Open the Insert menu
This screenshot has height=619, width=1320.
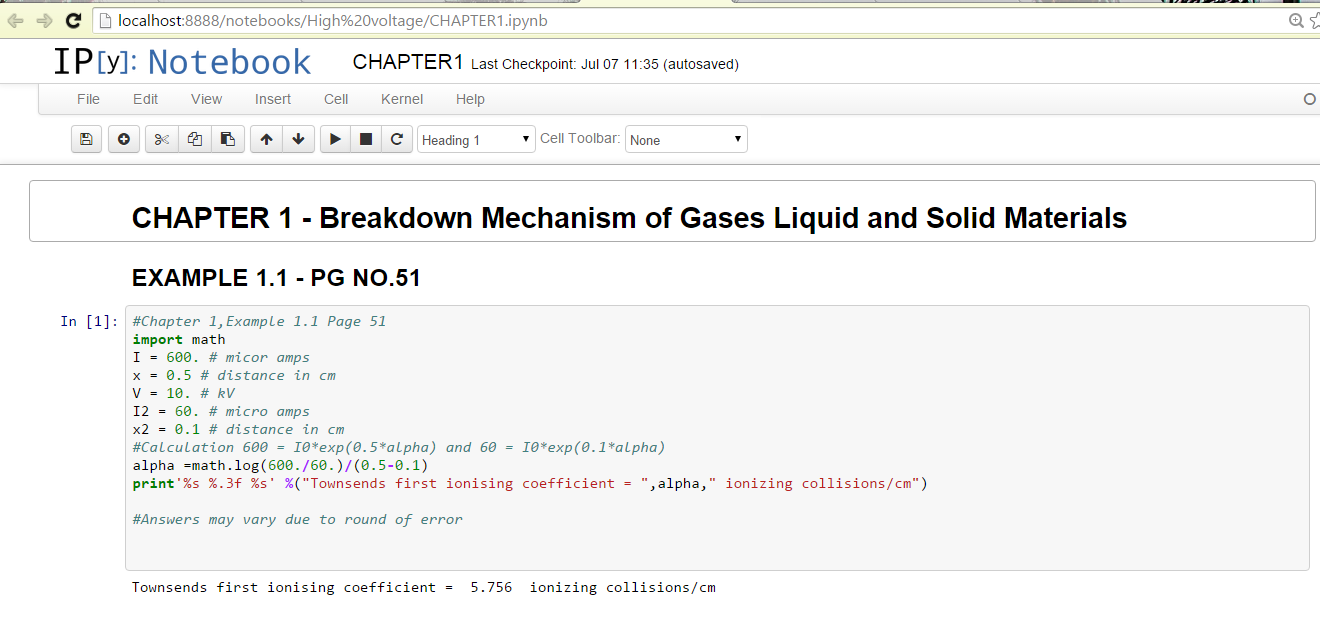pos(273,99)
